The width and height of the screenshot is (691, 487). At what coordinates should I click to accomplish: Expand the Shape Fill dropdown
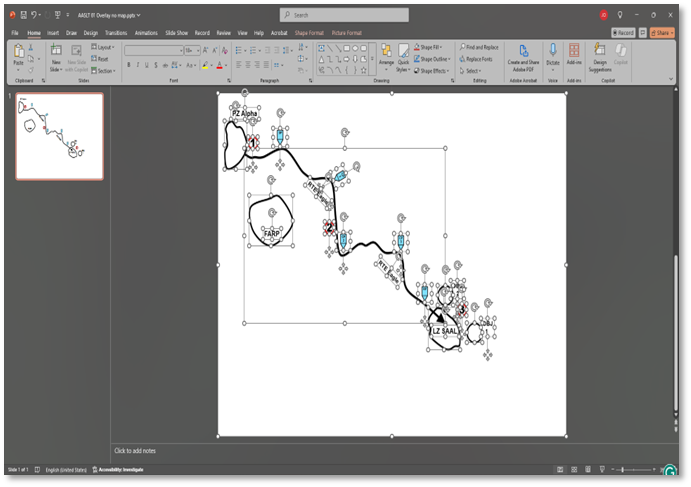point(431,47)
